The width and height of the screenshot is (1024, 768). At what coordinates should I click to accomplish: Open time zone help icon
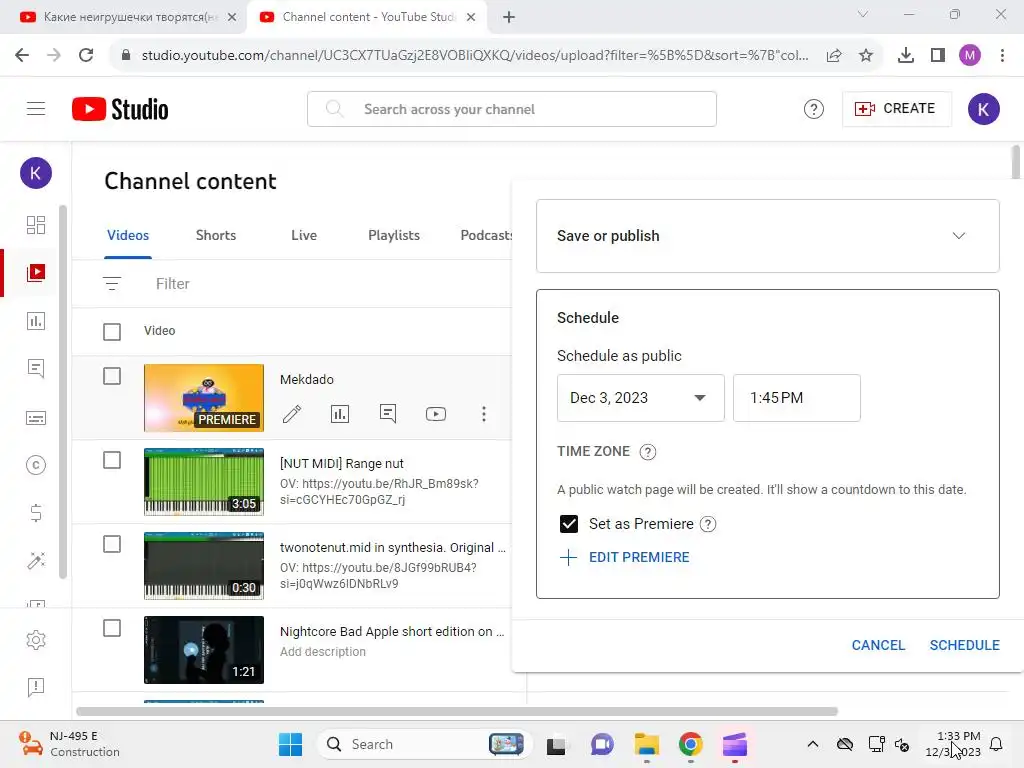(x=647, y=452)
